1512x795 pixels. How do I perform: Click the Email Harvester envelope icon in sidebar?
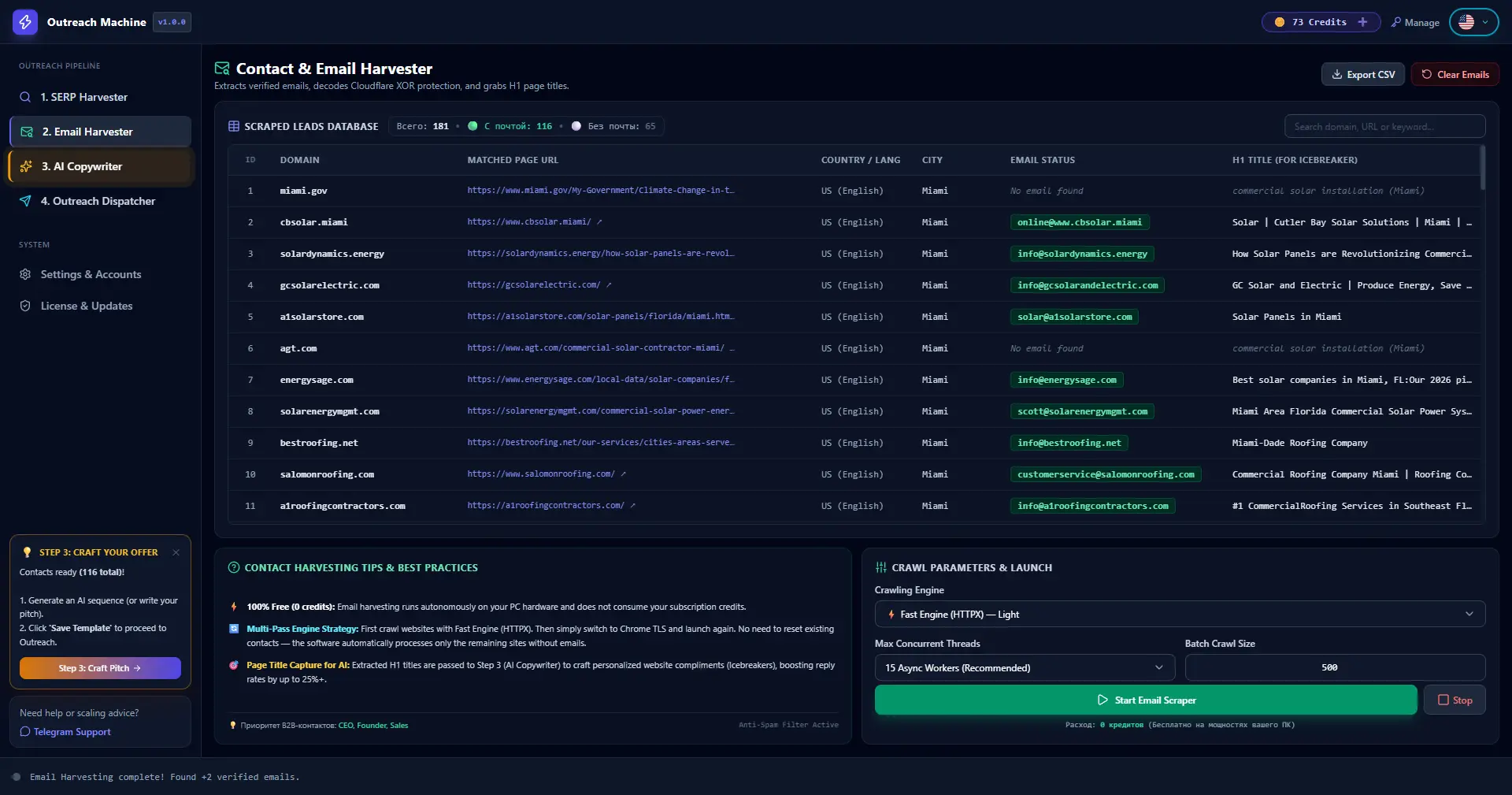click(x=27, y=132)
